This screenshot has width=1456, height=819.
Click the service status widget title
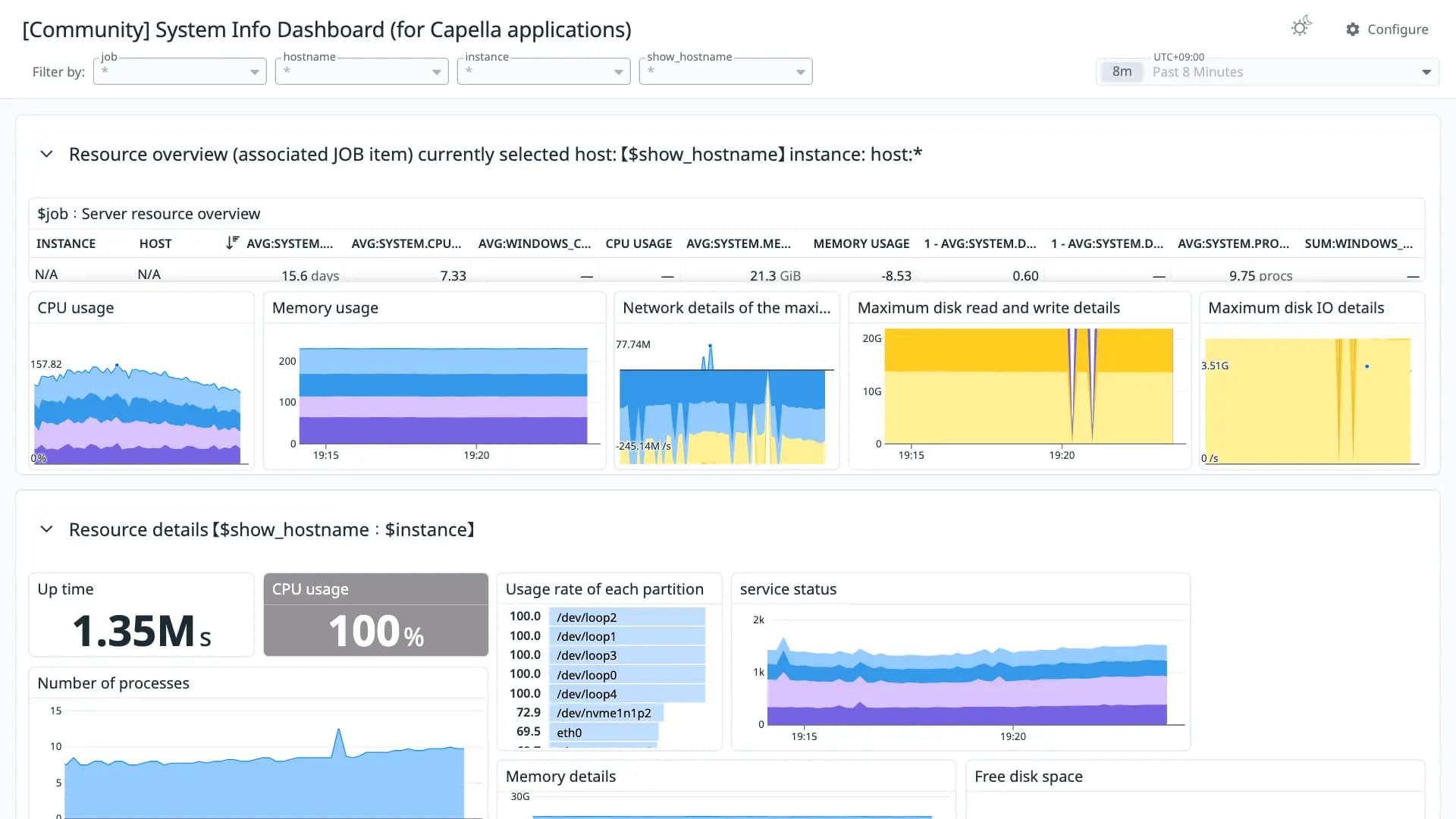click(788, 589)
